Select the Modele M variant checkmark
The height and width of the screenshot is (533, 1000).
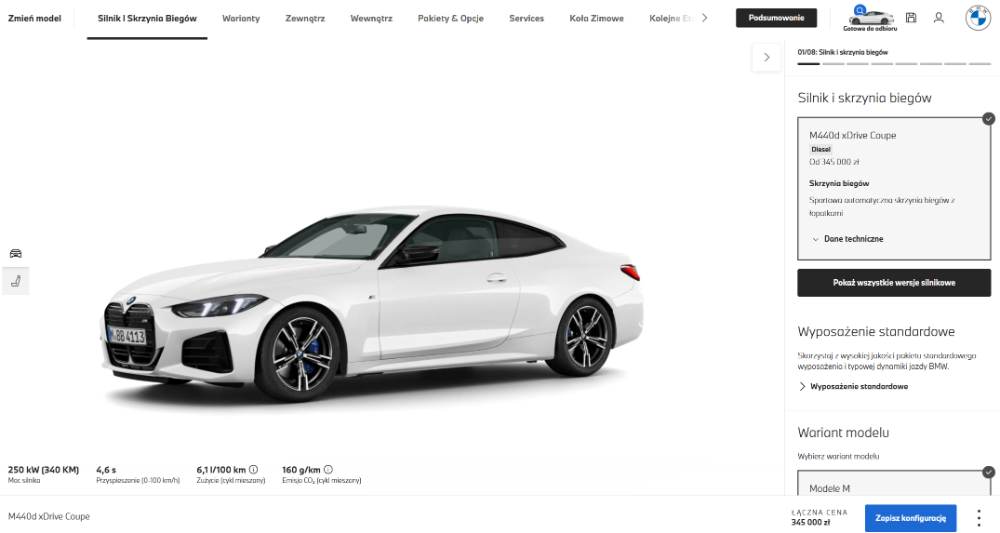[989, 472]
